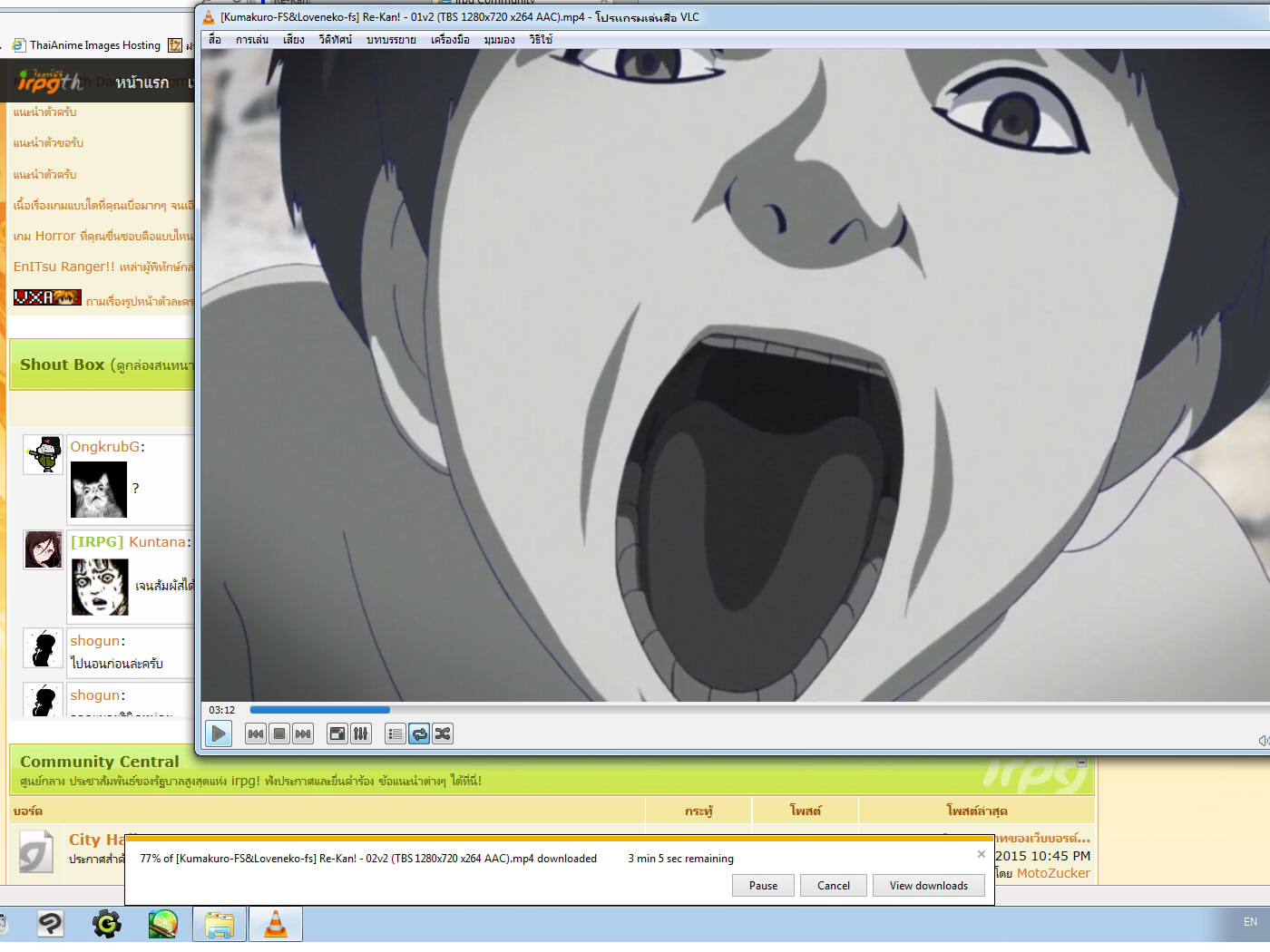Open the VLC มุมมอง (View) menu
Image resolution: width=1270 pixels, height=952 pixels.
point(499,40)
